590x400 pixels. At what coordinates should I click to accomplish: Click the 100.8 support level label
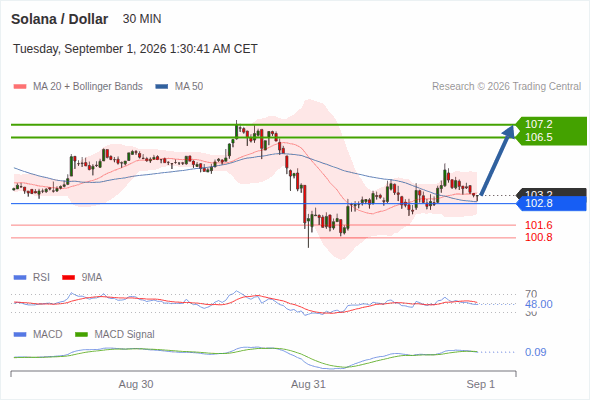[x=539, y=237]
